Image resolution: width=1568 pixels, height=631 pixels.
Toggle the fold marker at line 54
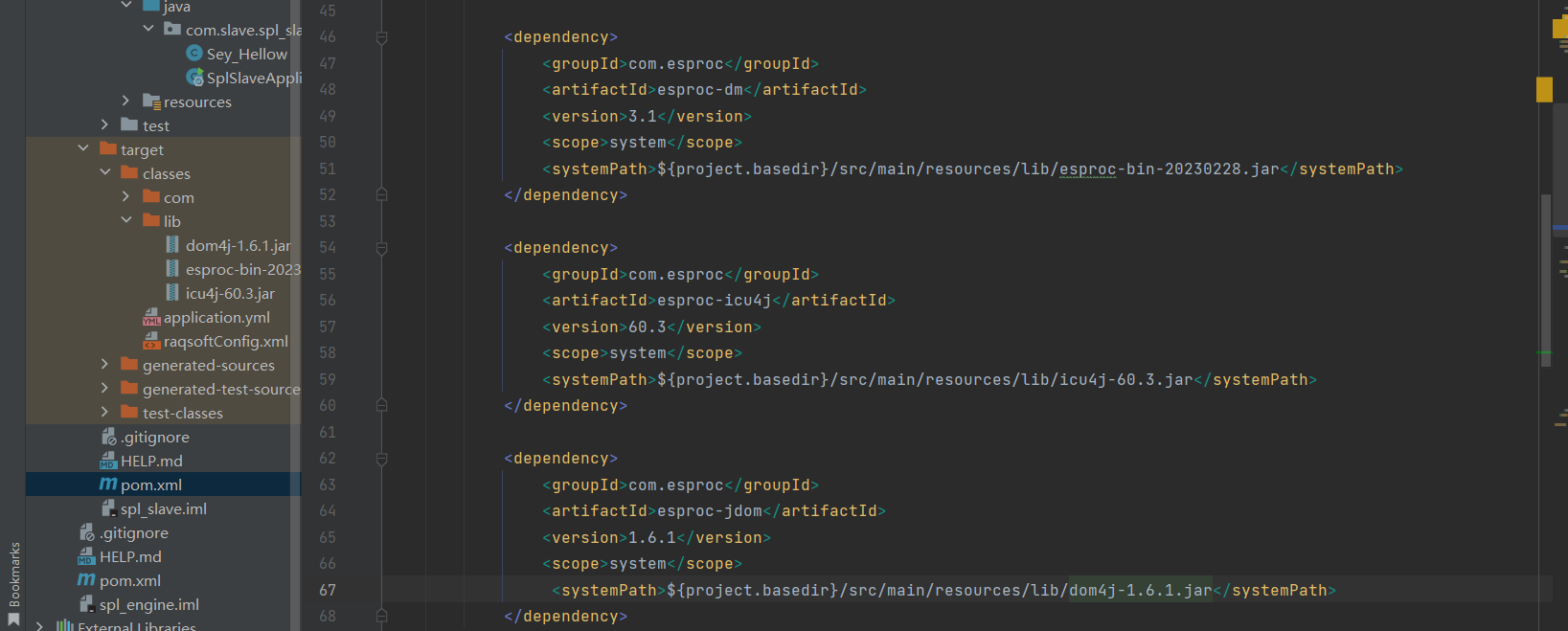(x=381, y=248)
